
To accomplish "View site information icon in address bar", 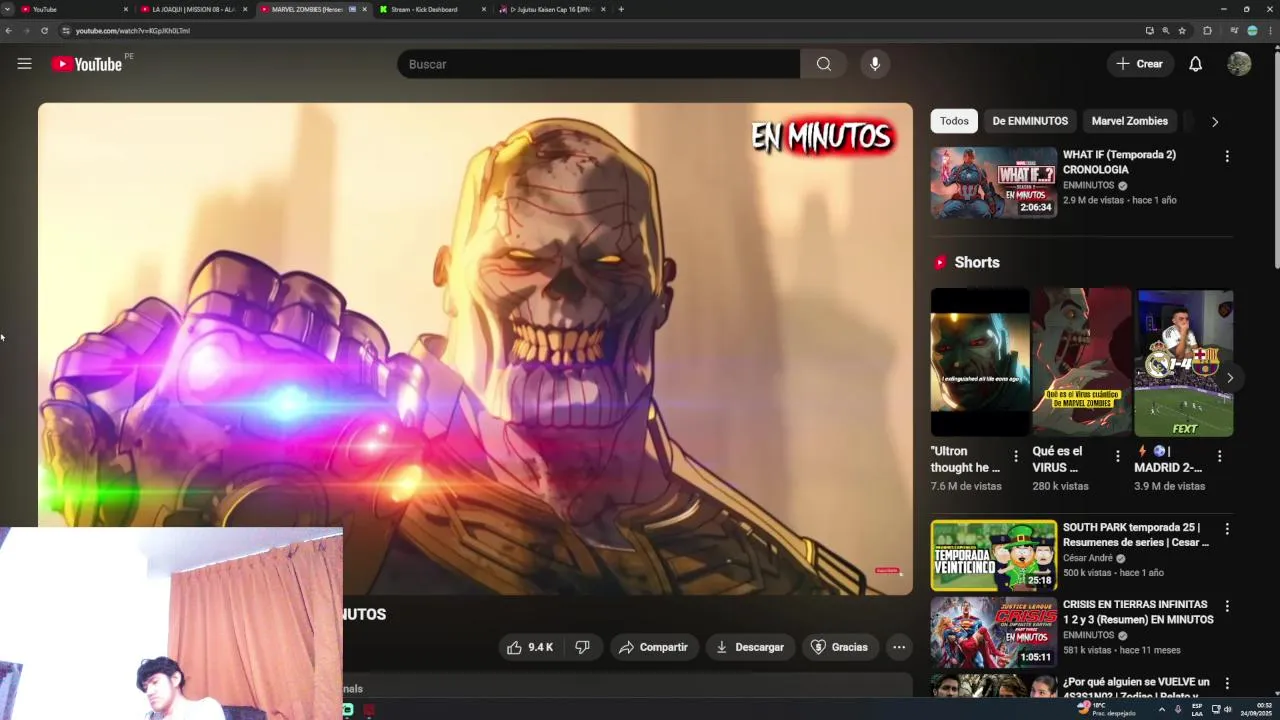I will (x=66, y=31).
